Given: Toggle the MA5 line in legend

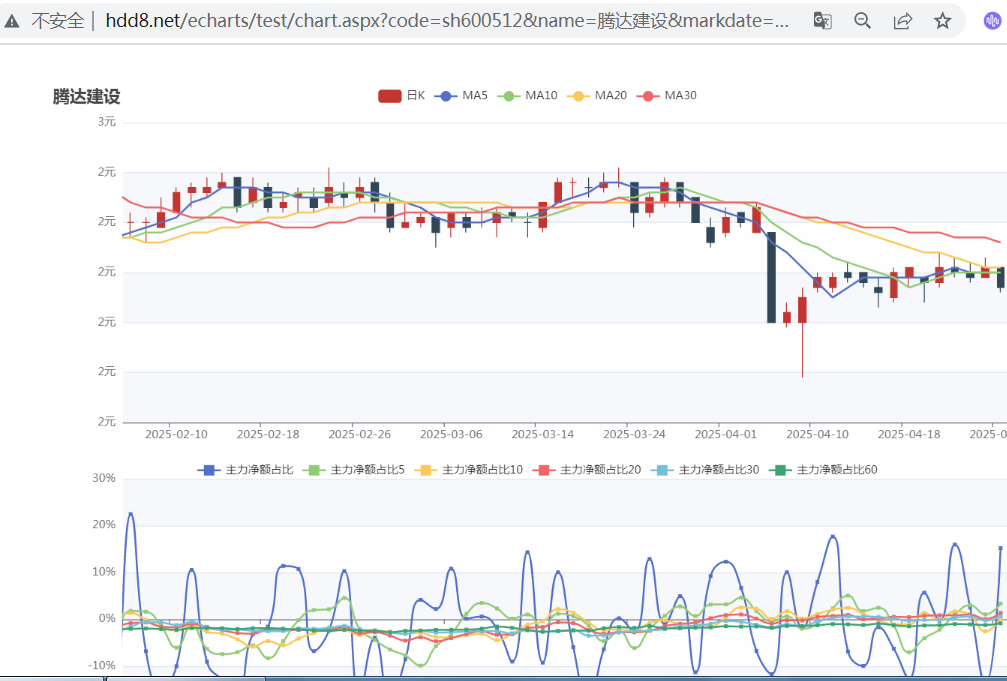Looking at the screenshot, I should coord(461,95).
